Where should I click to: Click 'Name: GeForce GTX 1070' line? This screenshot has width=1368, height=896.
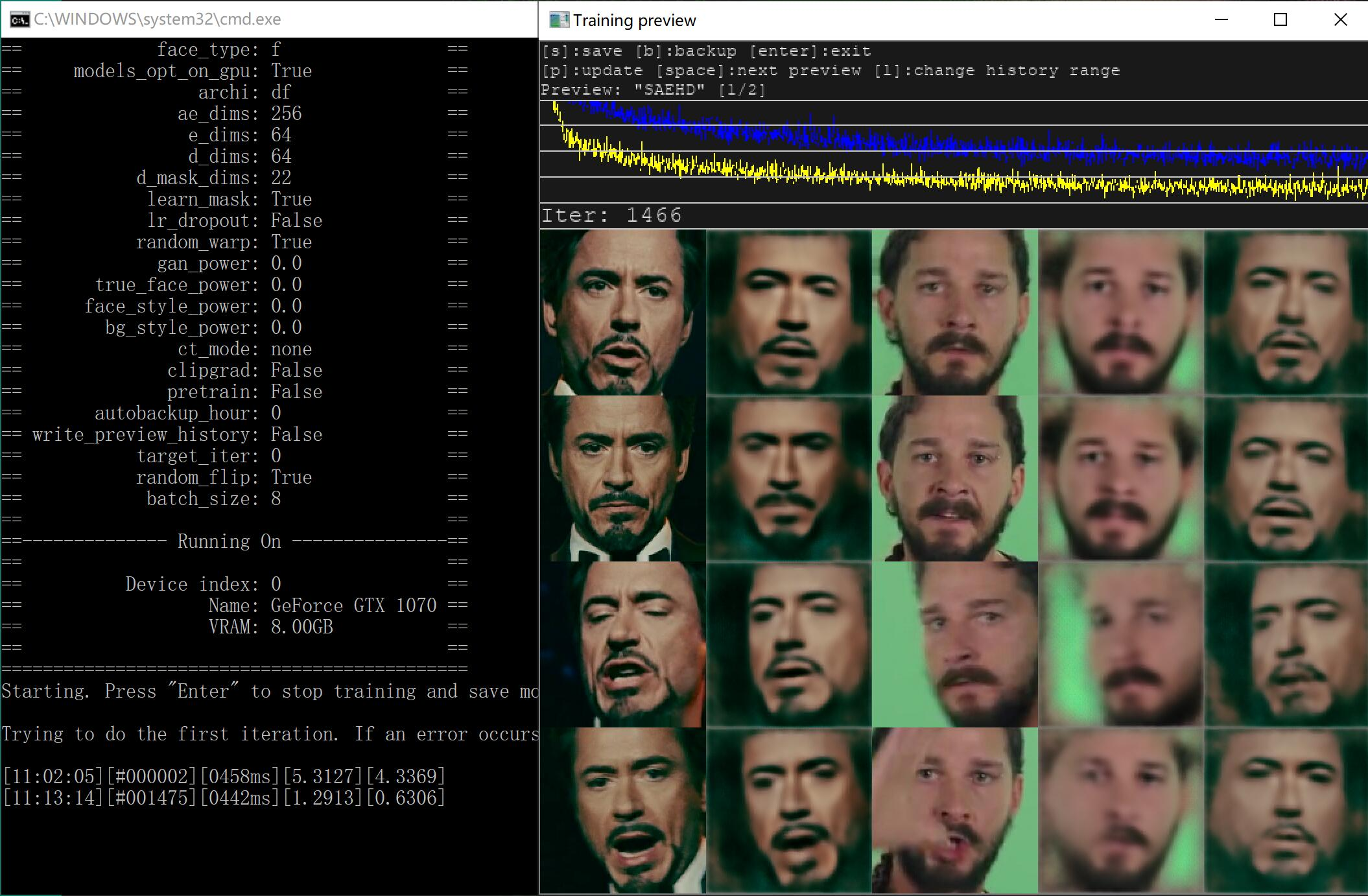pyautogui.click(x=323, y=606)
